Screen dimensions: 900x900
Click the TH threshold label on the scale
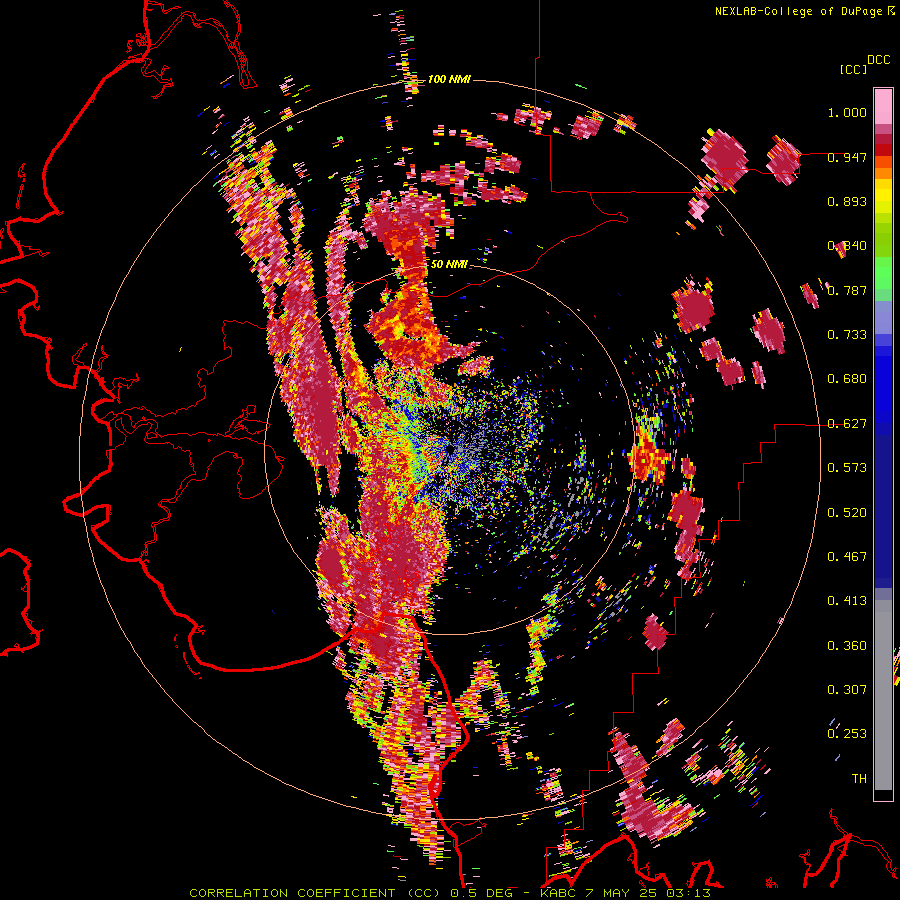(x=859, y=779)
